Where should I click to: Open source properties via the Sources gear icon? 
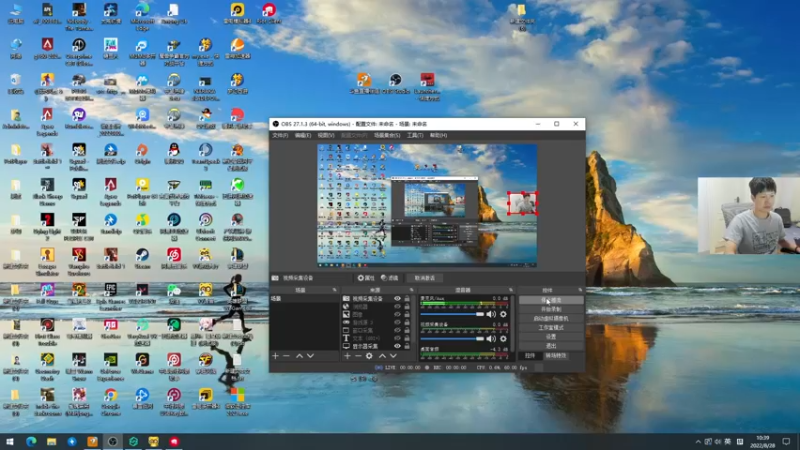tap(369, 356)
